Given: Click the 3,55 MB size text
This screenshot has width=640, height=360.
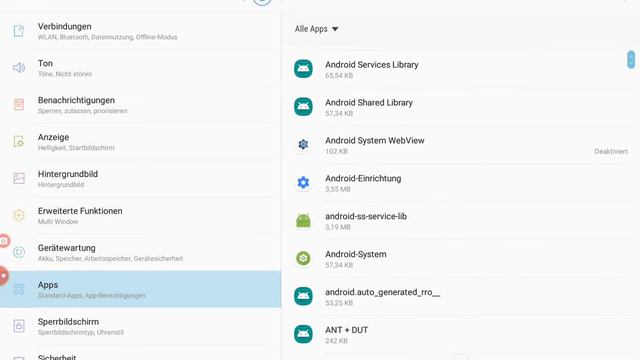Looking at the screenshot, I should click(338, 189).
